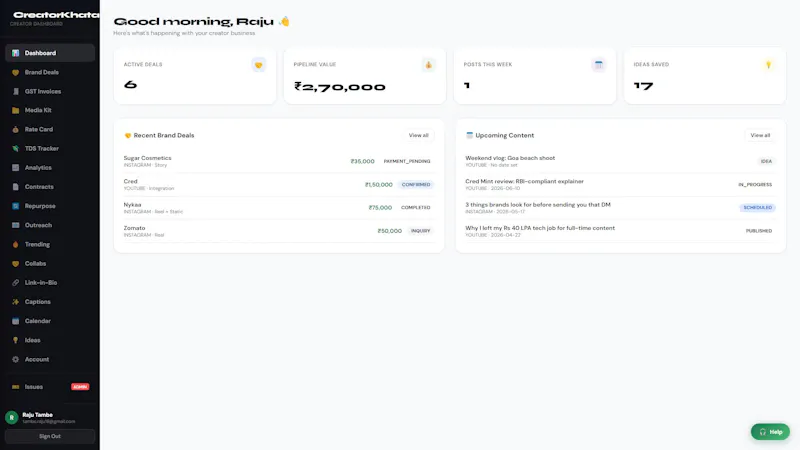Click the TDS Tracker chart icon
The height and width of the screenshot is (450, 800).
(x=15, y=148)
